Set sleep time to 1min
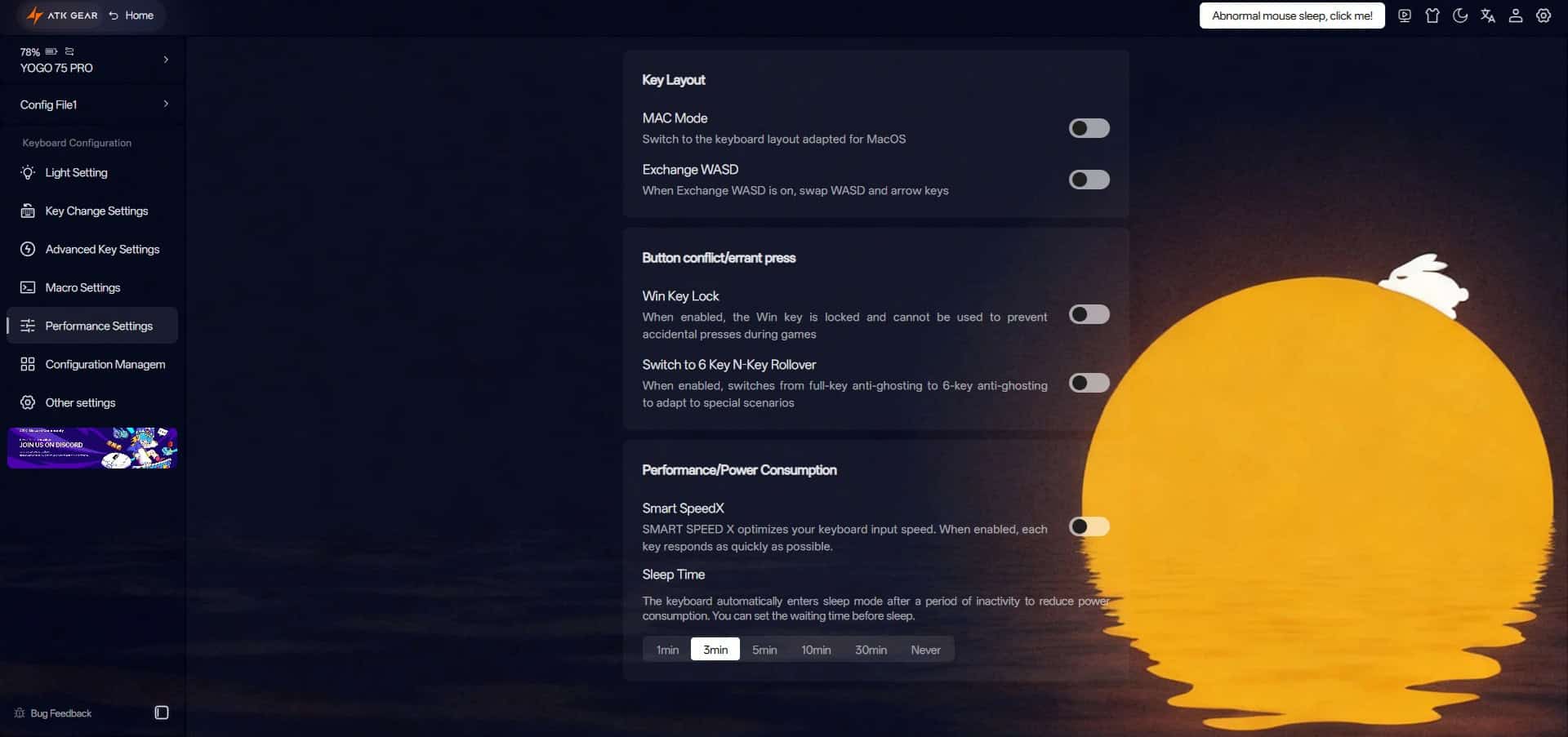The height and width of the screenshot is (737, 1568). (x=667, y=650)
